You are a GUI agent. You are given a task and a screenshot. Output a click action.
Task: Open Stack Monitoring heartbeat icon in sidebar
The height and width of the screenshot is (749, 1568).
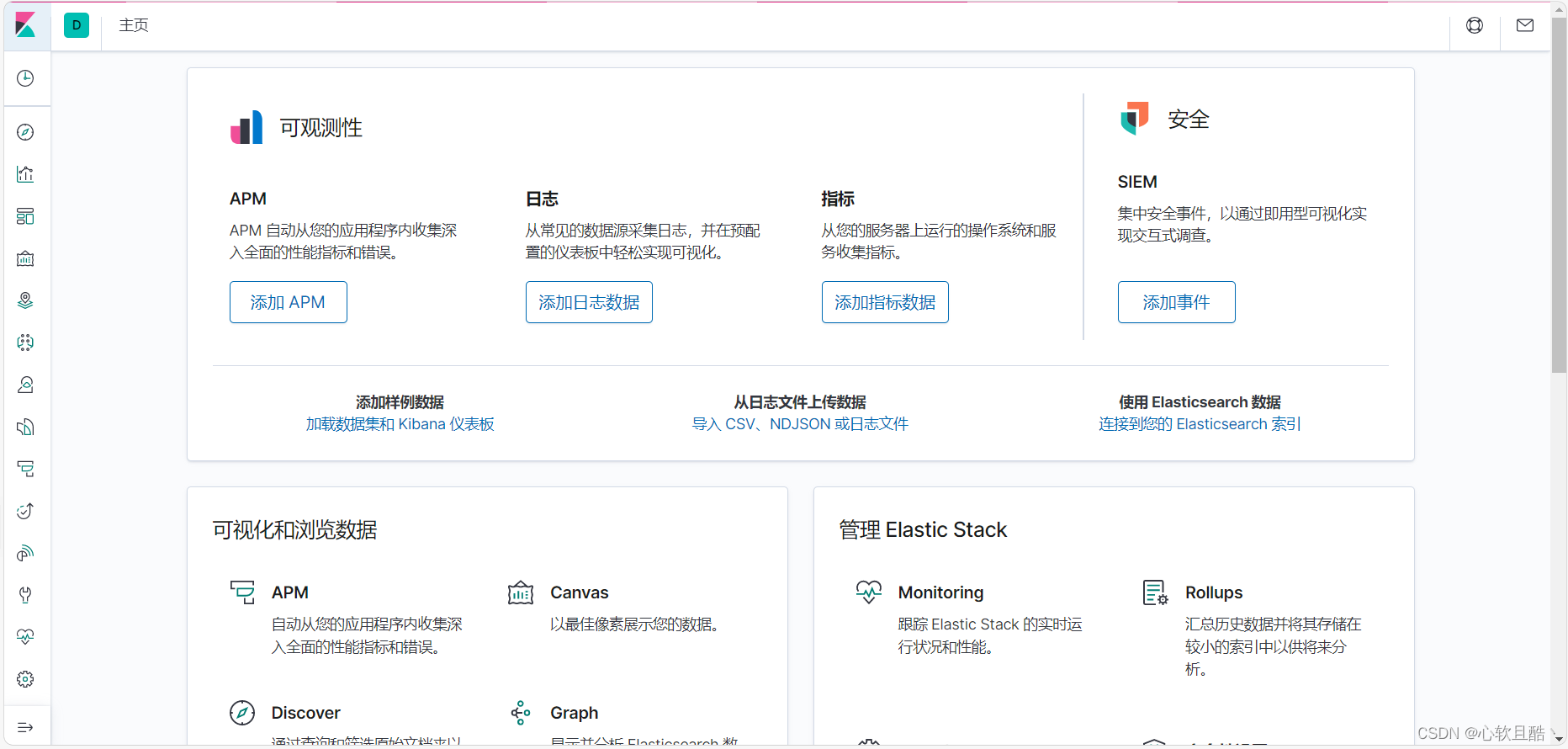25,637
